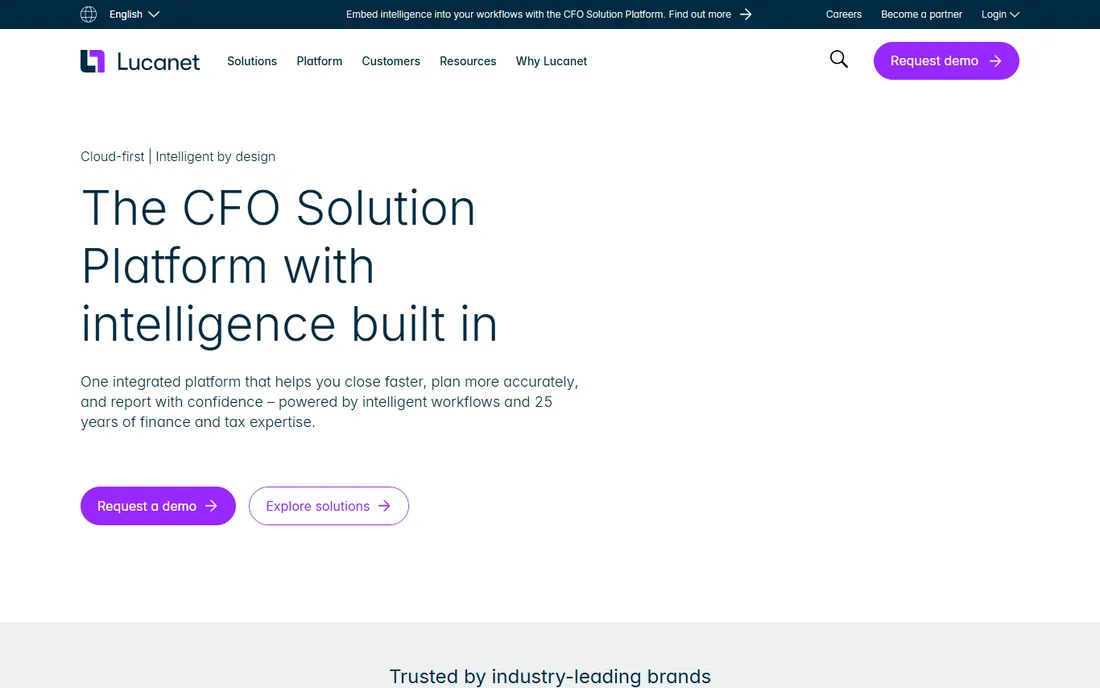Open the Resources menu
The width and height of the screenshot is (1100, 688).
[x=468, y=61]
